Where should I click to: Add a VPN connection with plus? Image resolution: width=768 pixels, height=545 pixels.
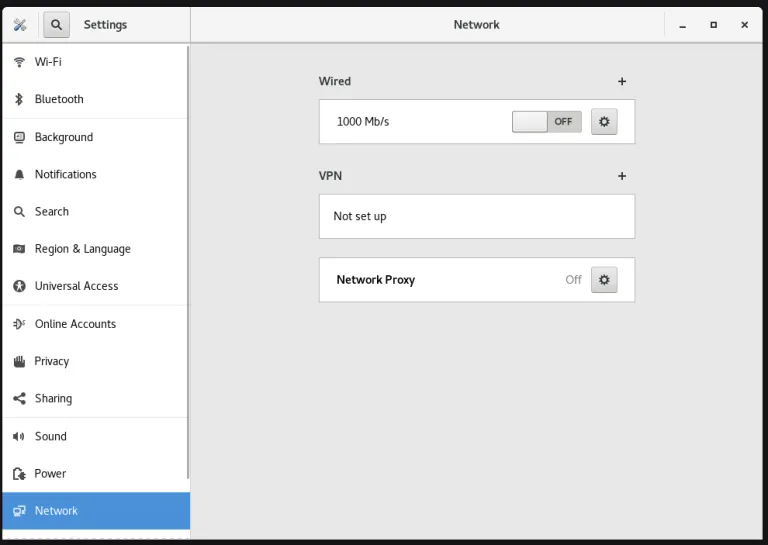(x=622, y=176)
